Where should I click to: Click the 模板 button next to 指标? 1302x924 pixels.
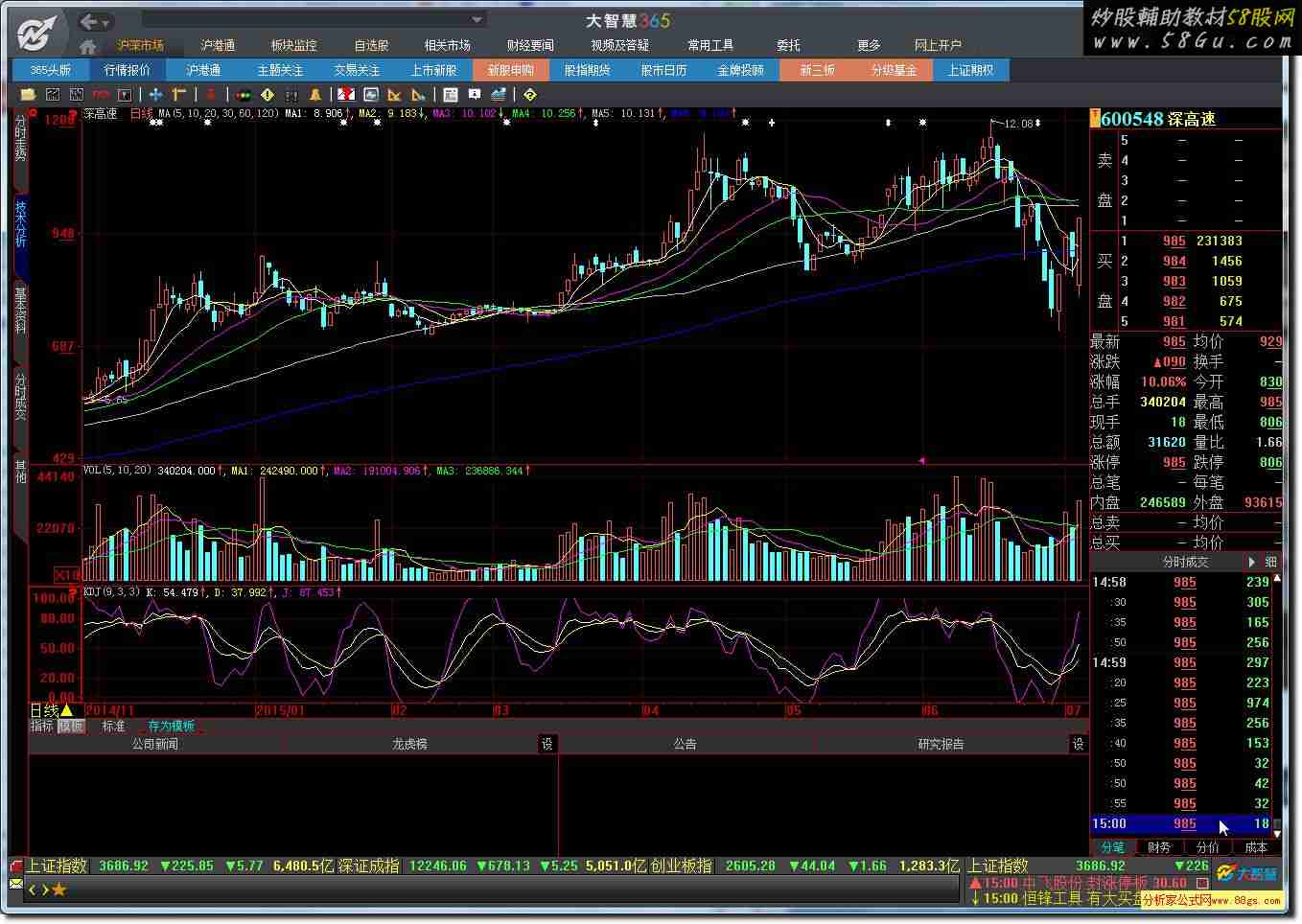71,727
